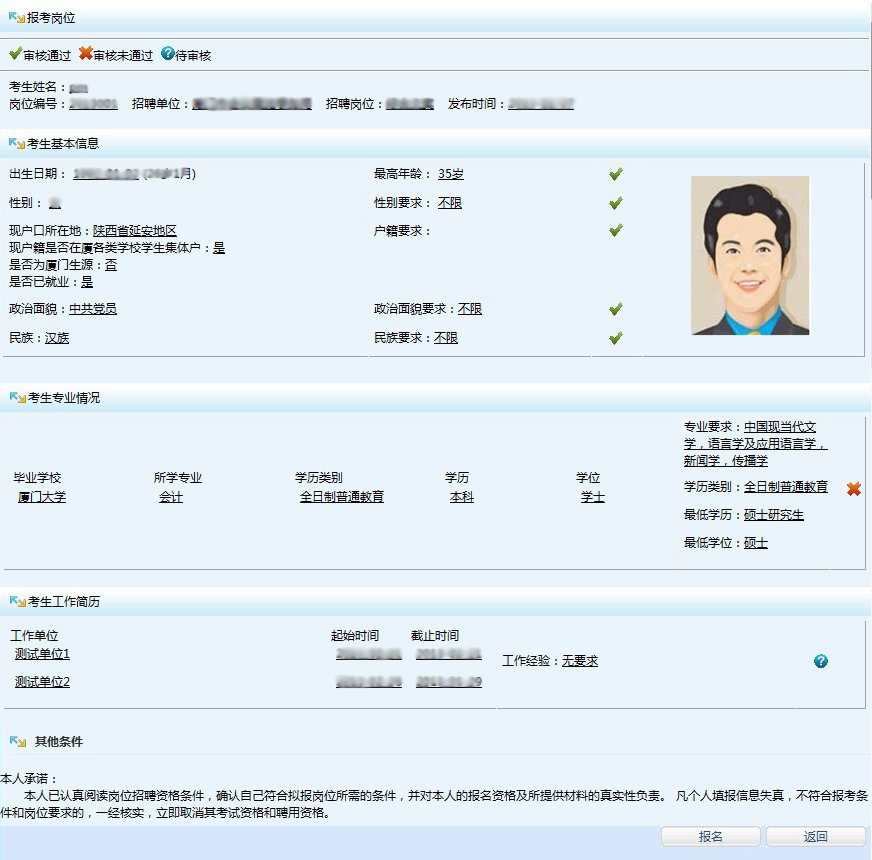The width and height of the screenshot is (872, 860).
Task: Click the green check beside 户籍要求
Action: coord(616,231)
